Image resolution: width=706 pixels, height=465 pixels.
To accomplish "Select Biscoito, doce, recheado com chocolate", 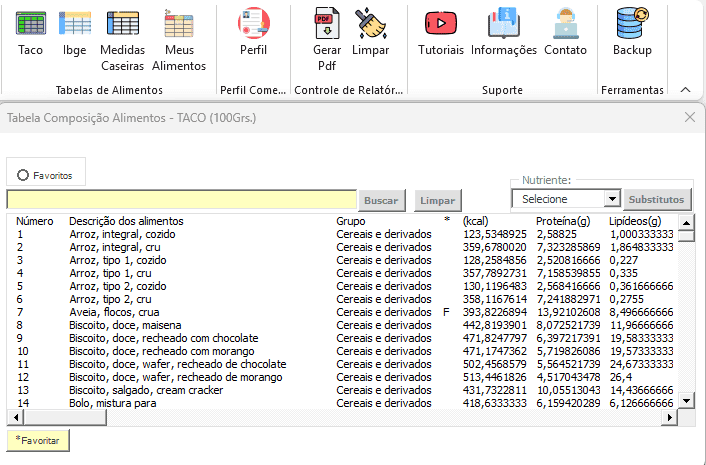I will click(342, 338).
